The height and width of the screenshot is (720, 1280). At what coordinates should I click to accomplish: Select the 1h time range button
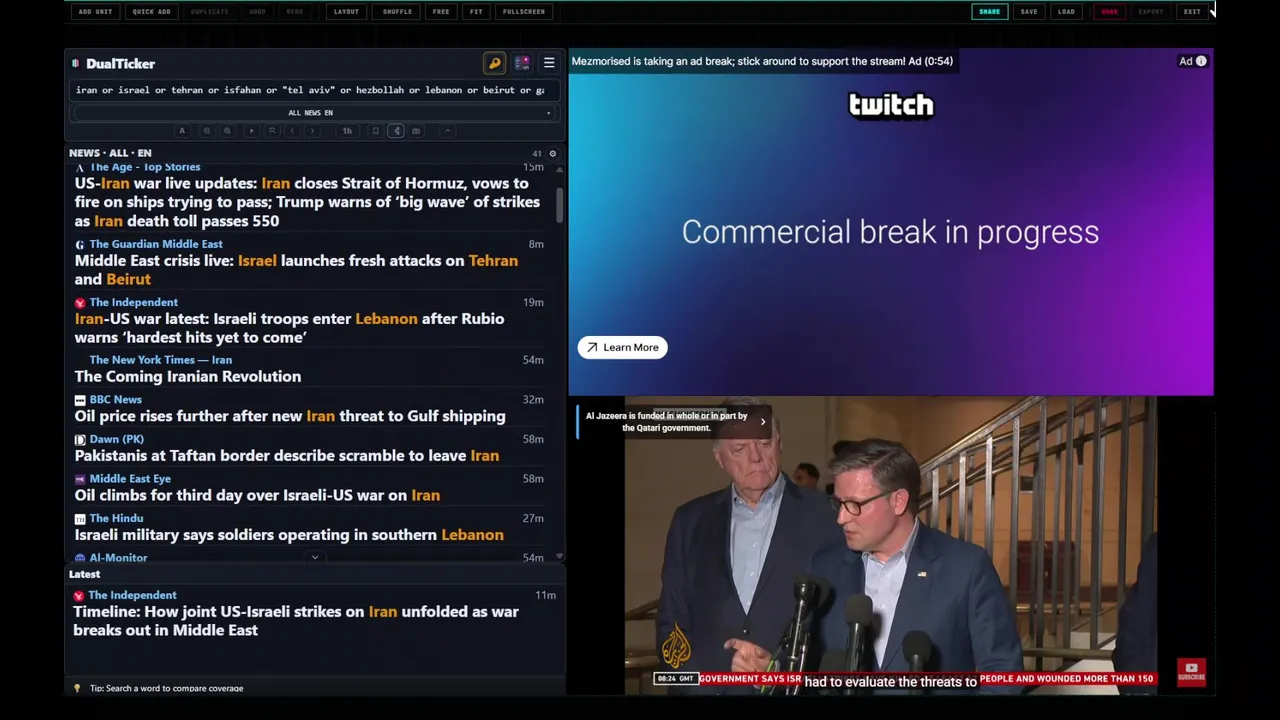click(347, 131)
